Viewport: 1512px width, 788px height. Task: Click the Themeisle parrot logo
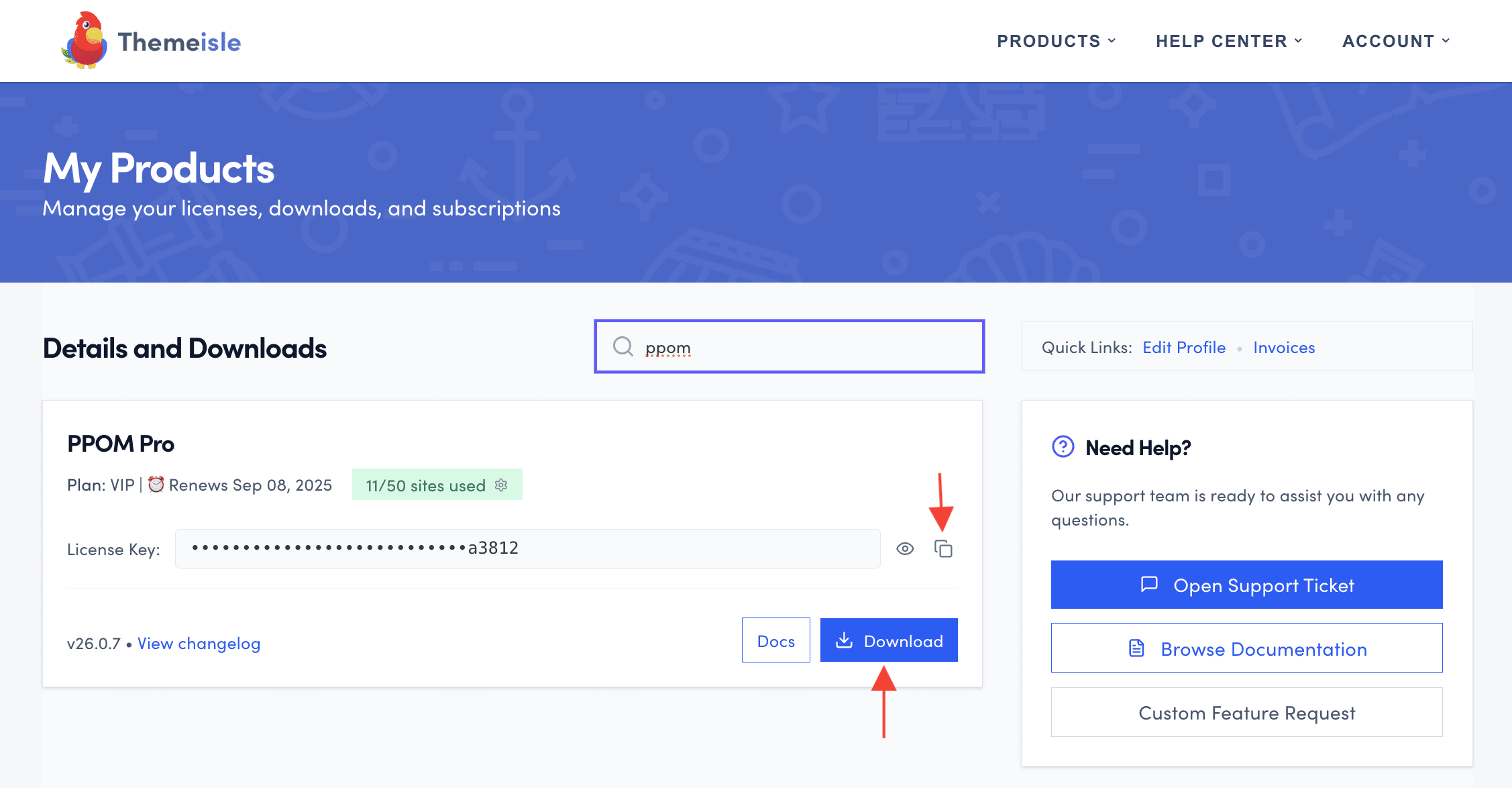pyautogui.click(x=85, y=40)
